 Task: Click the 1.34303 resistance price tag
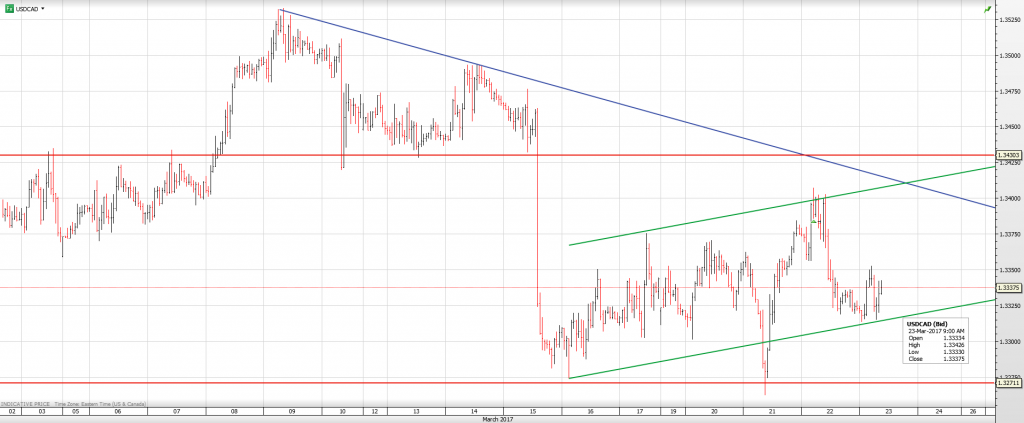pyautogui.click(x=1008, y=155)
